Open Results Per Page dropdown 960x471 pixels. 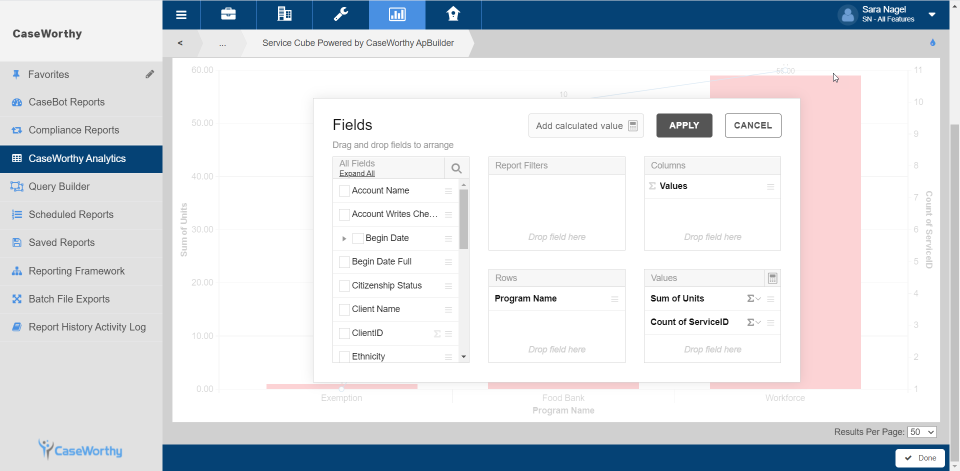[922, 432]
